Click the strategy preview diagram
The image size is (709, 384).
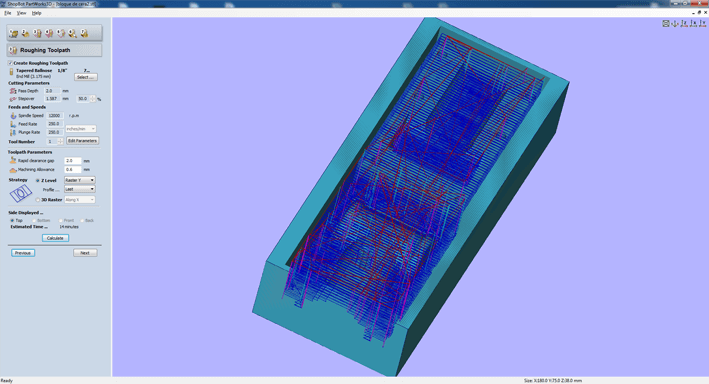coord(20,194)
